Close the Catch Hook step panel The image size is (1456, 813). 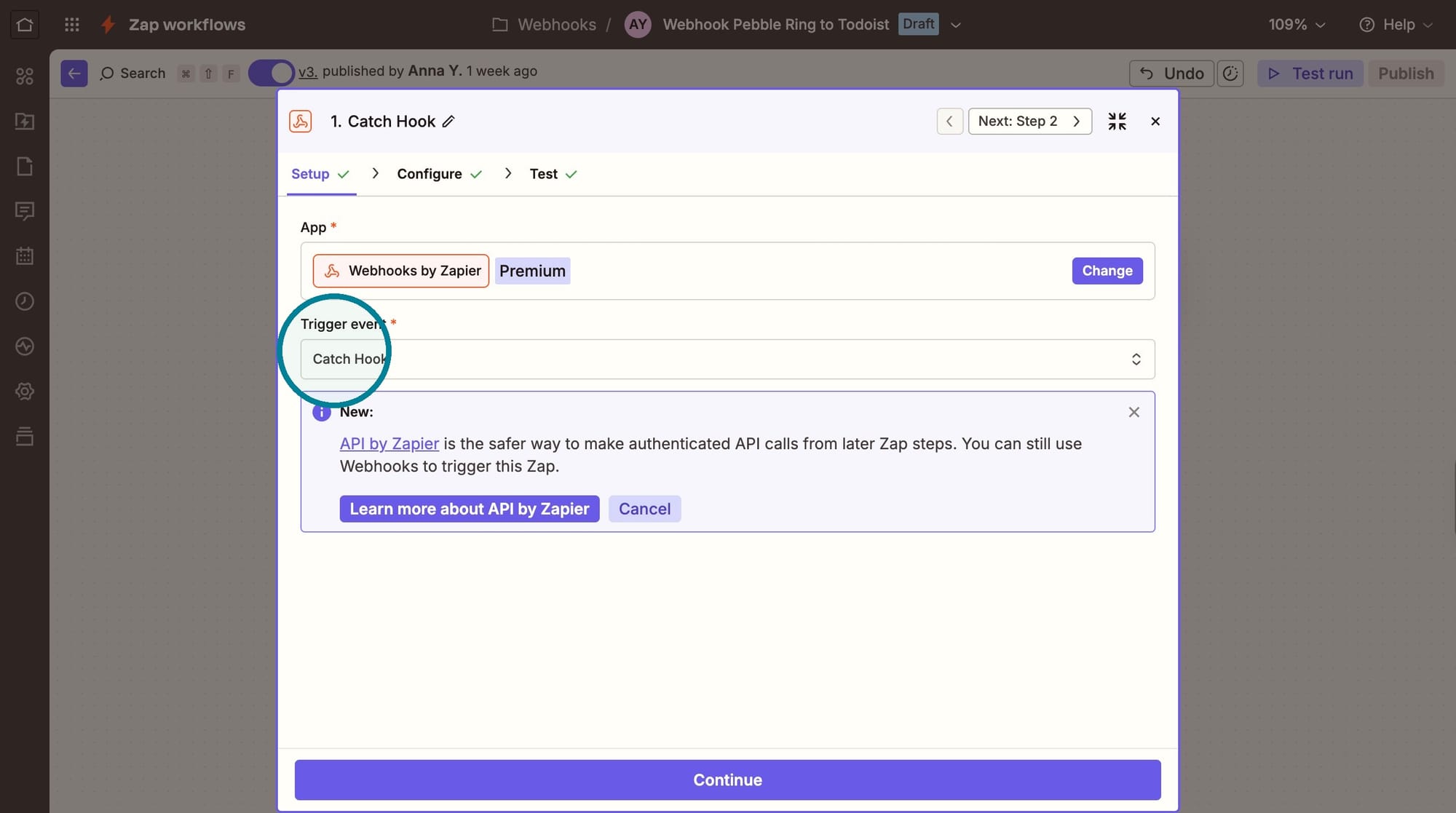coord(1155,122)
